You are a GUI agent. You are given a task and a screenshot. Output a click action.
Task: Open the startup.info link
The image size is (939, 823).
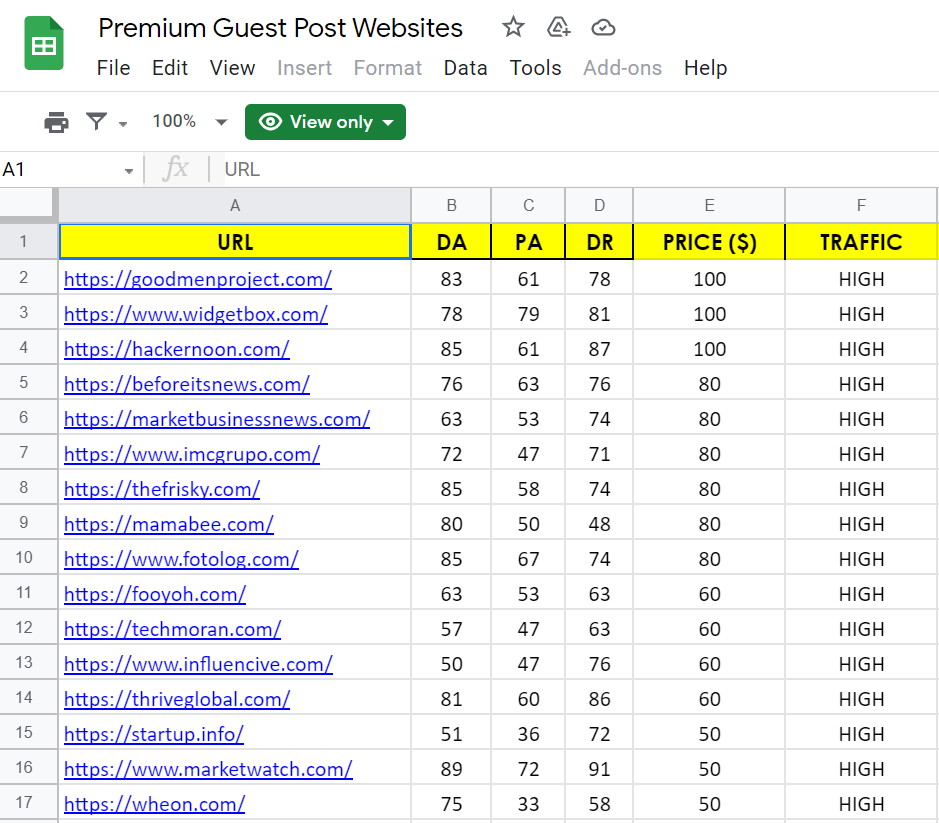(x=153, y=734)
